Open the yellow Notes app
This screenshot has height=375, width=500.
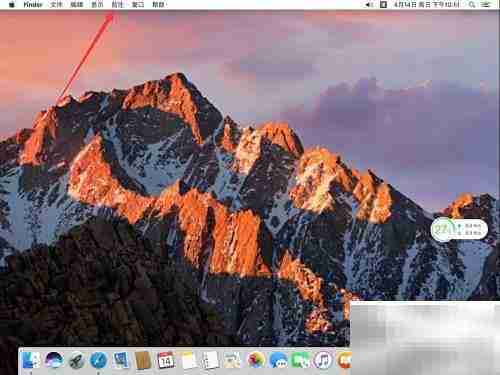click(188, 361)
